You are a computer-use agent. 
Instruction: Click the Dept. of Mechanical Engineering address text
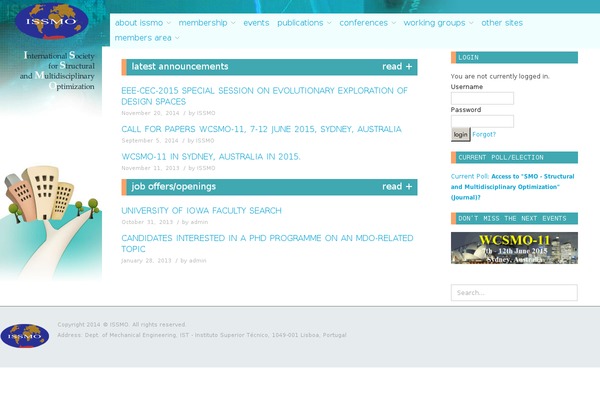point(202,335)
